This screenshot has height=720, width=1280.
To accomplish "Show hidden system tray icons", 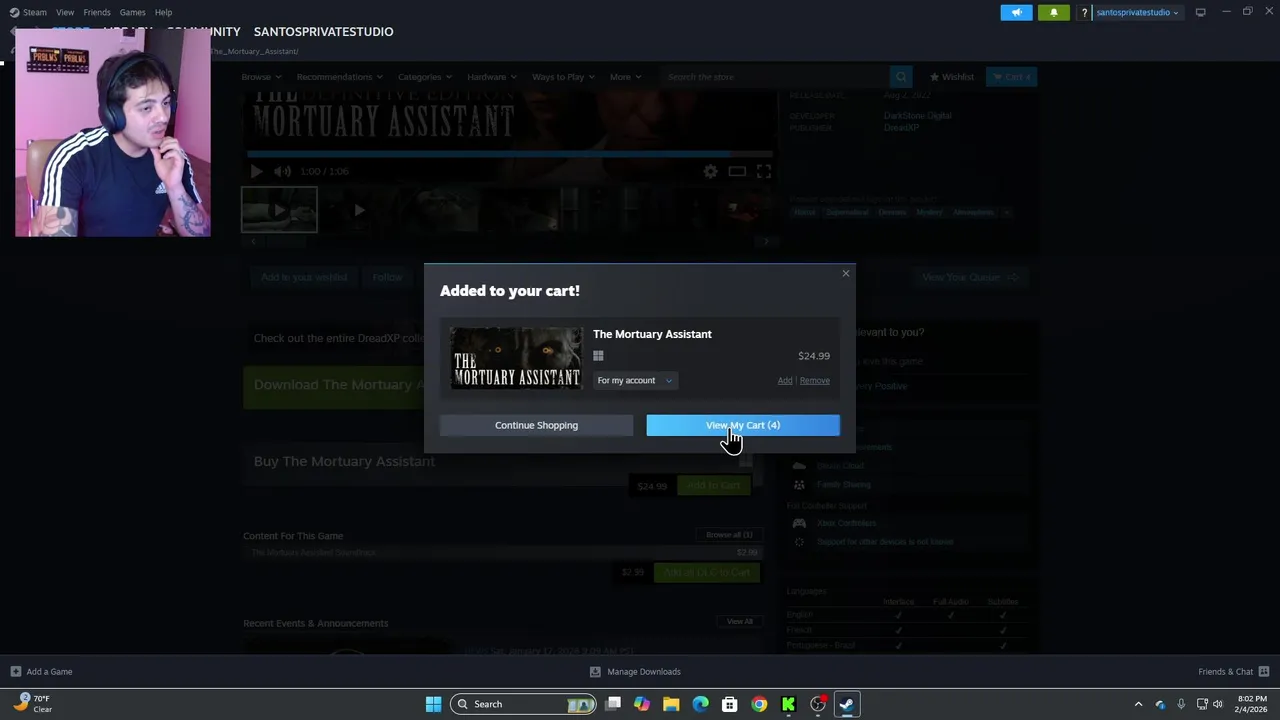I will click(1138, 704).
